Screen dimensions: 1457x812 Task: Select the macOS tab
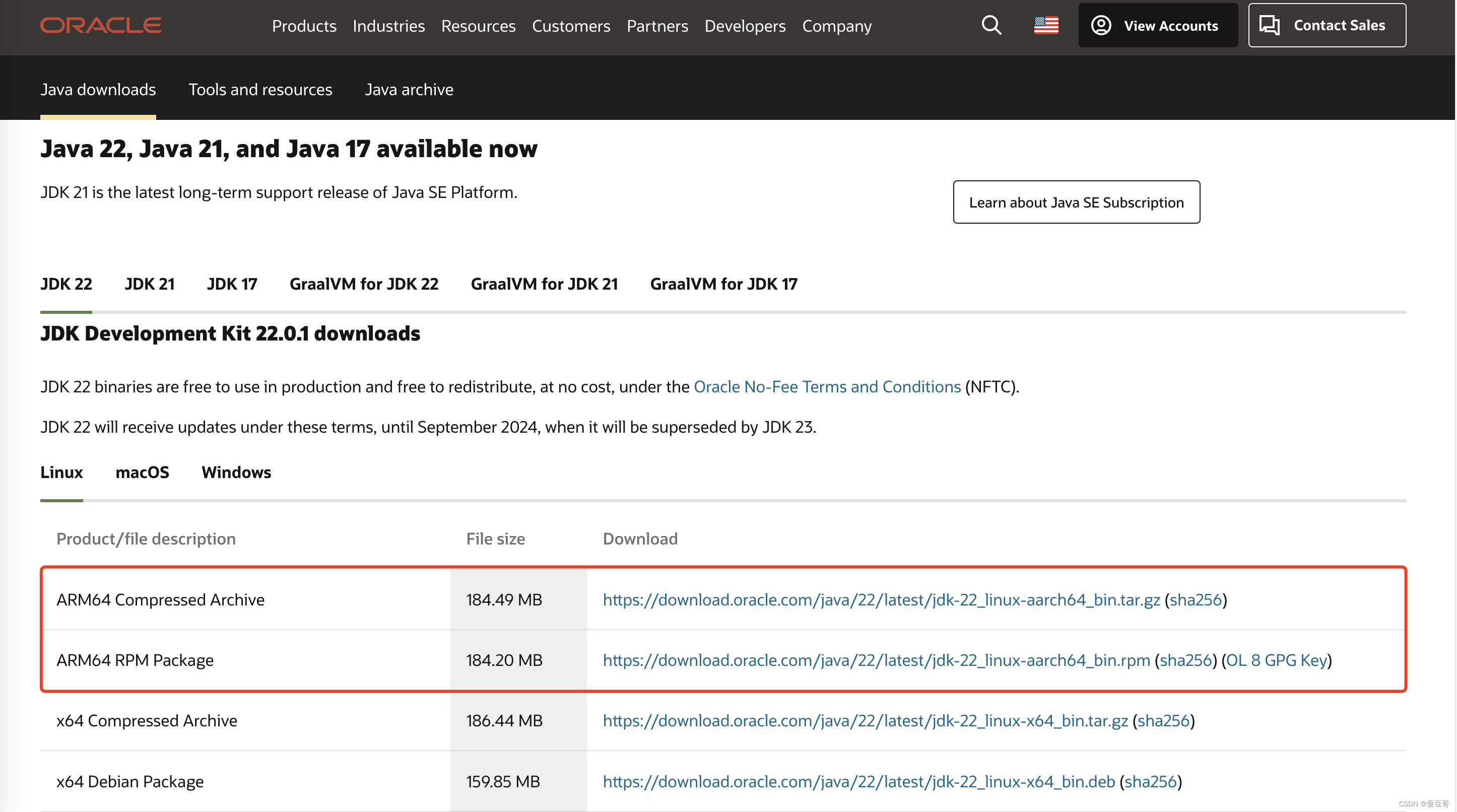point(142,472)
